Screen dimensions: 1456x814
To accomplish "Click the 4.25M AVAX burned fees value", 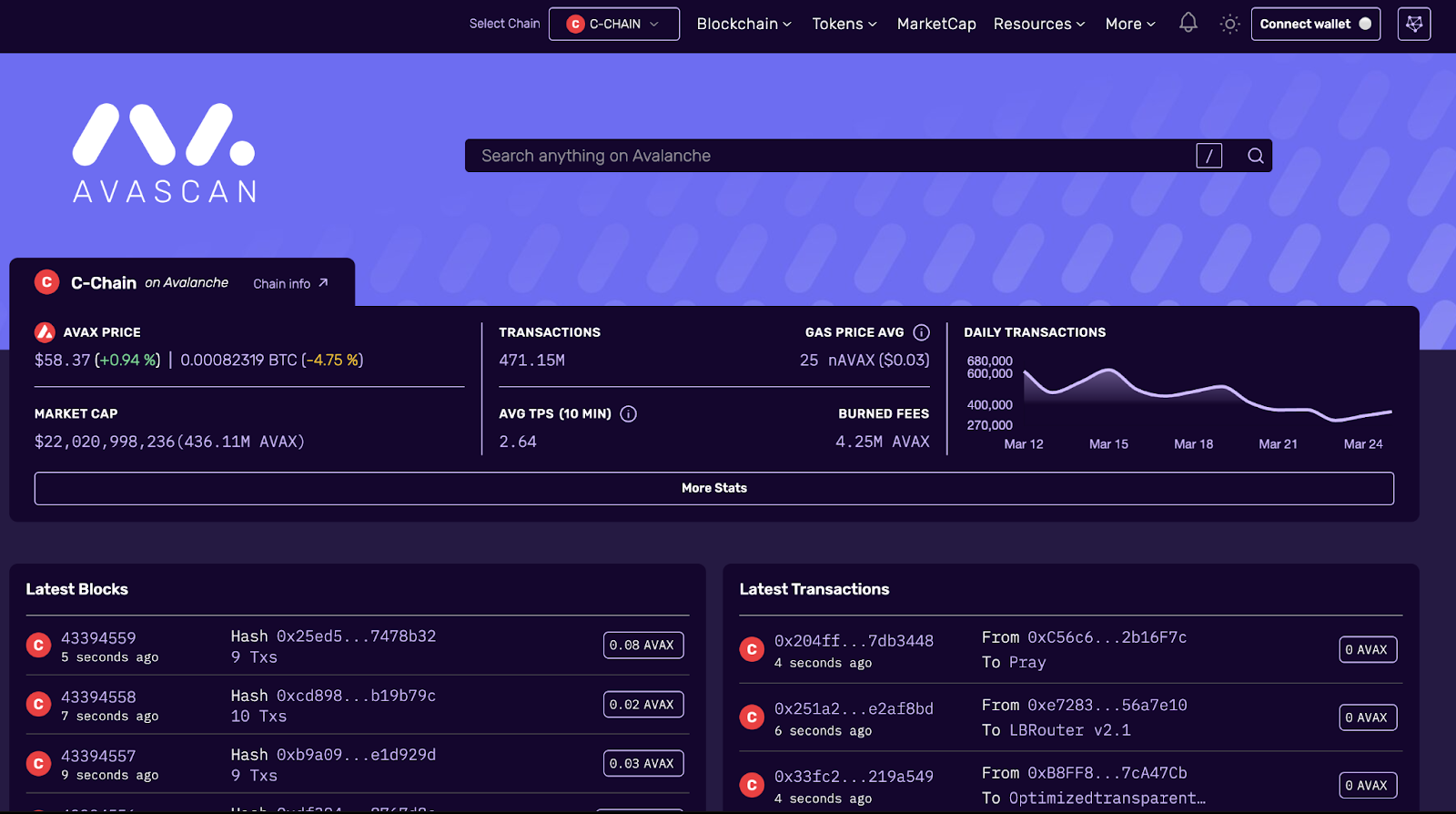I will point(883,442).
